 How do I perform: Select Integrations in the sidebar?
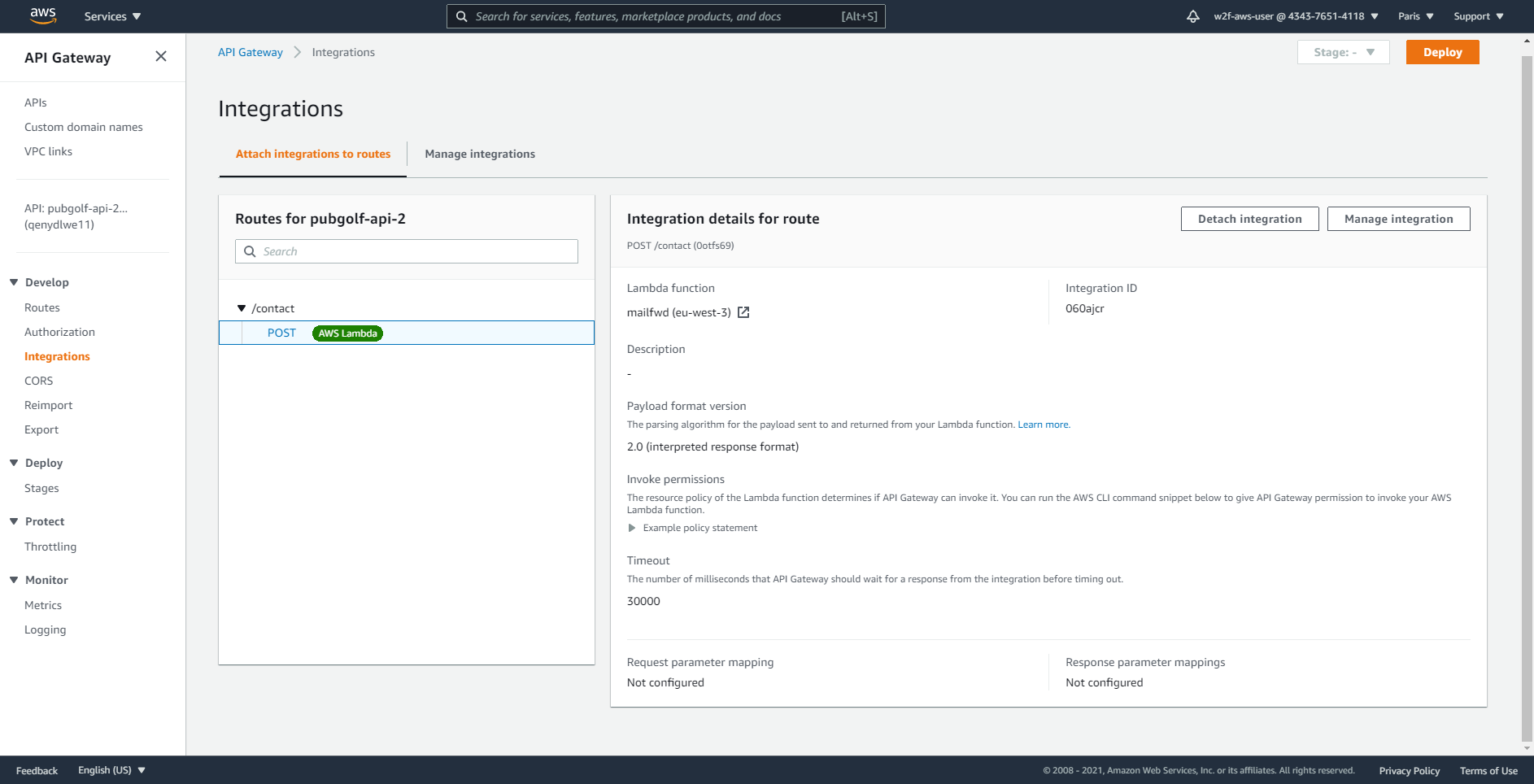point(57,356)
